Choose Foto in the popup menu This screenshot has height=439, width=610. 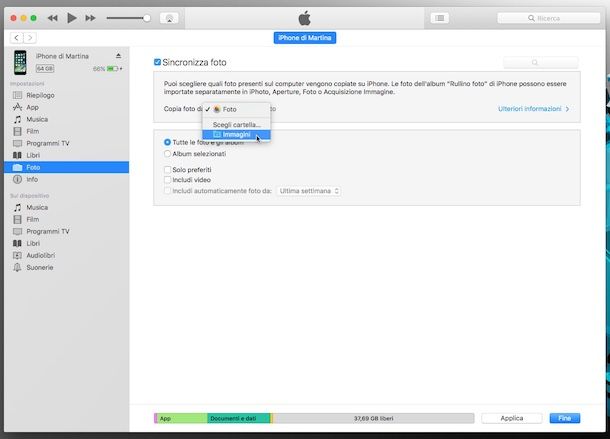236,109
